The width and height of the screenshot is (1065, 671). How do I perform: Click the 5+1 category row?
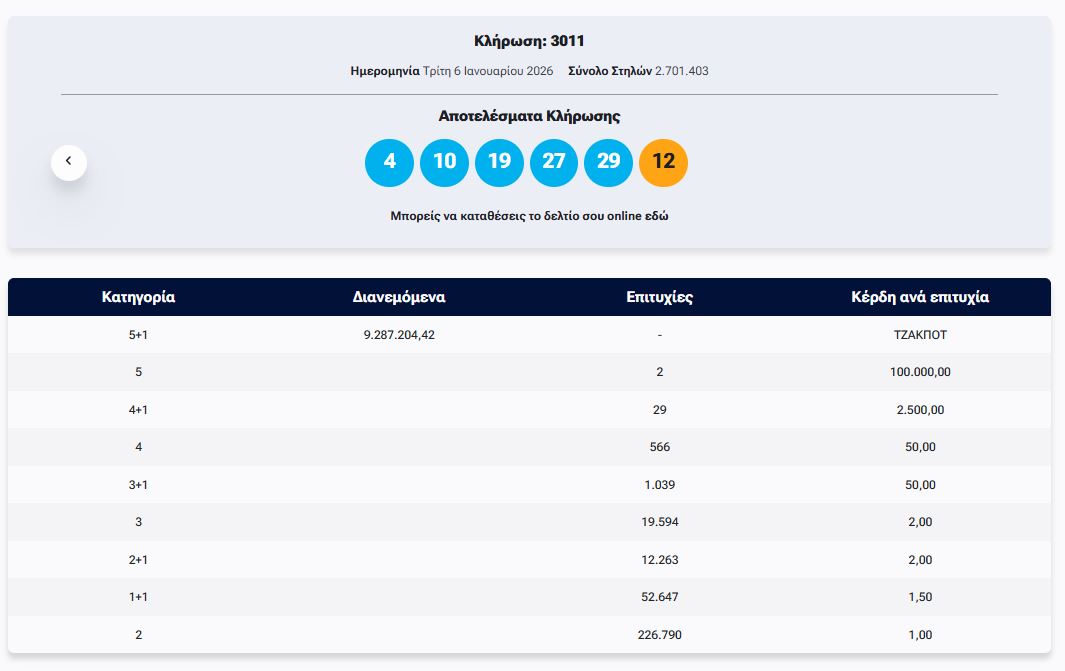click(x=138, y=335)
